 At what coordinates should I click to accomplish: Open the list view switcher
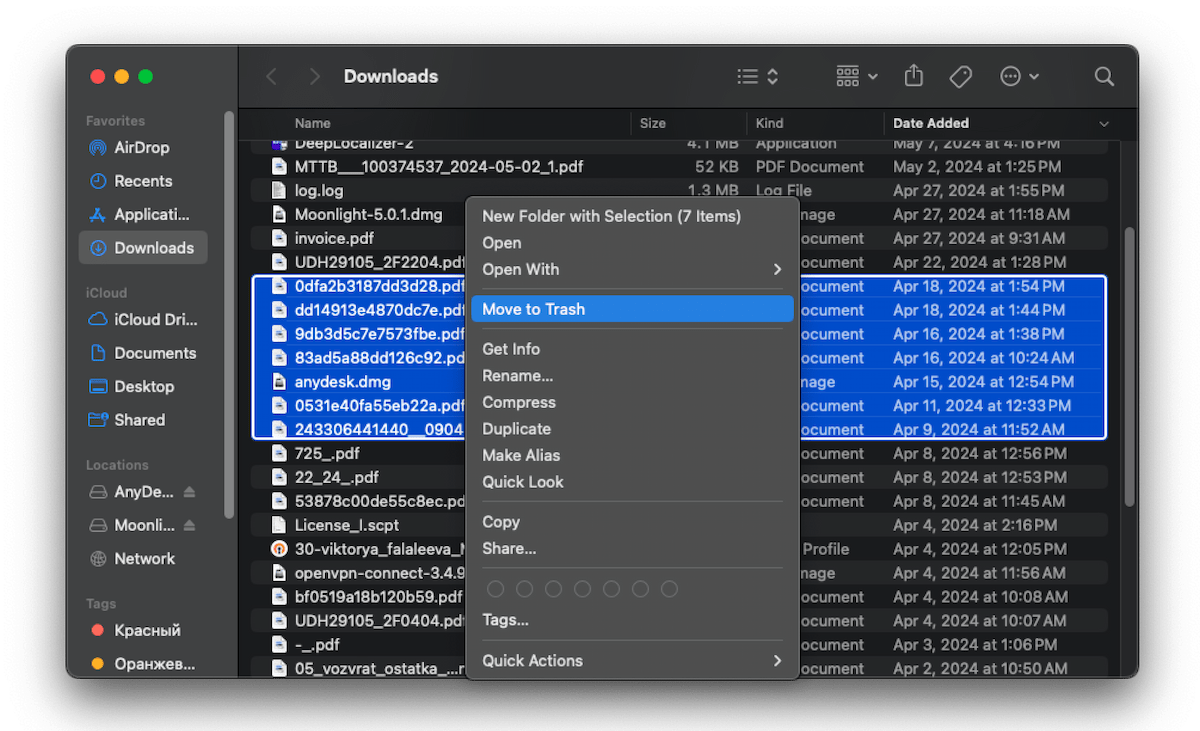click(x=757, y=76)
